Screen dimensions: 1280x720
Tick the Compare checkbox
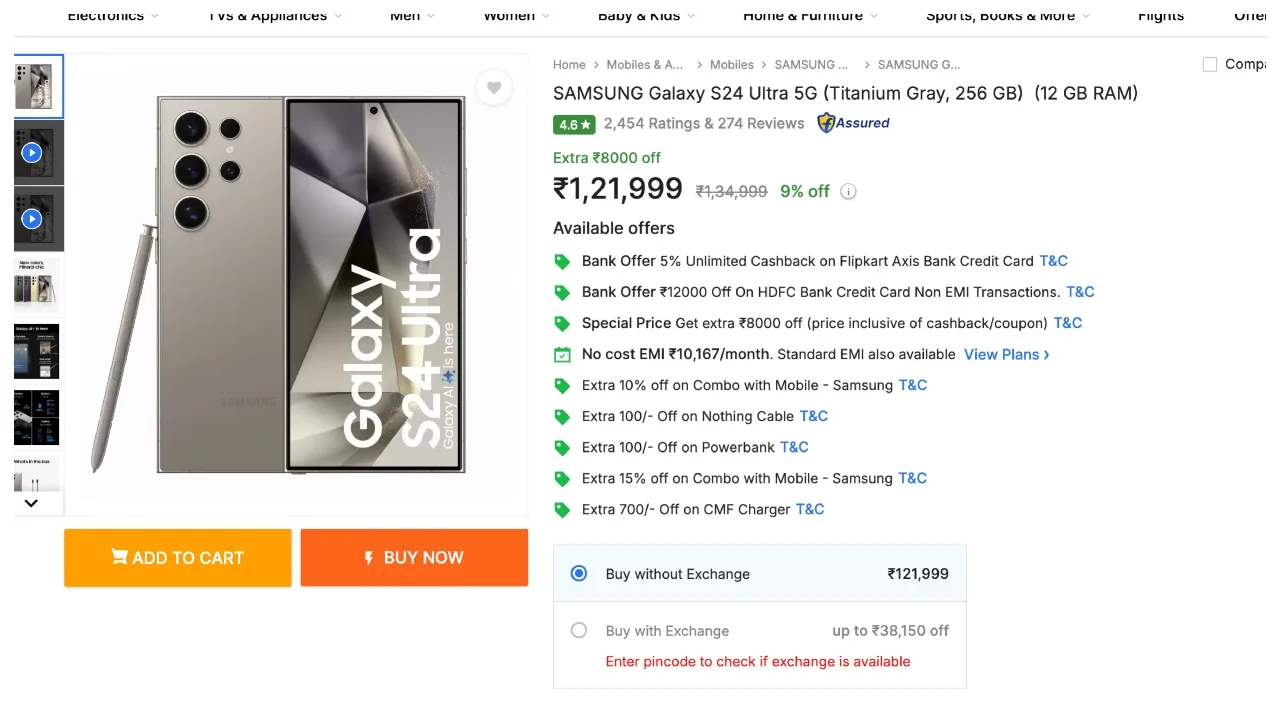pos(1210,64)
